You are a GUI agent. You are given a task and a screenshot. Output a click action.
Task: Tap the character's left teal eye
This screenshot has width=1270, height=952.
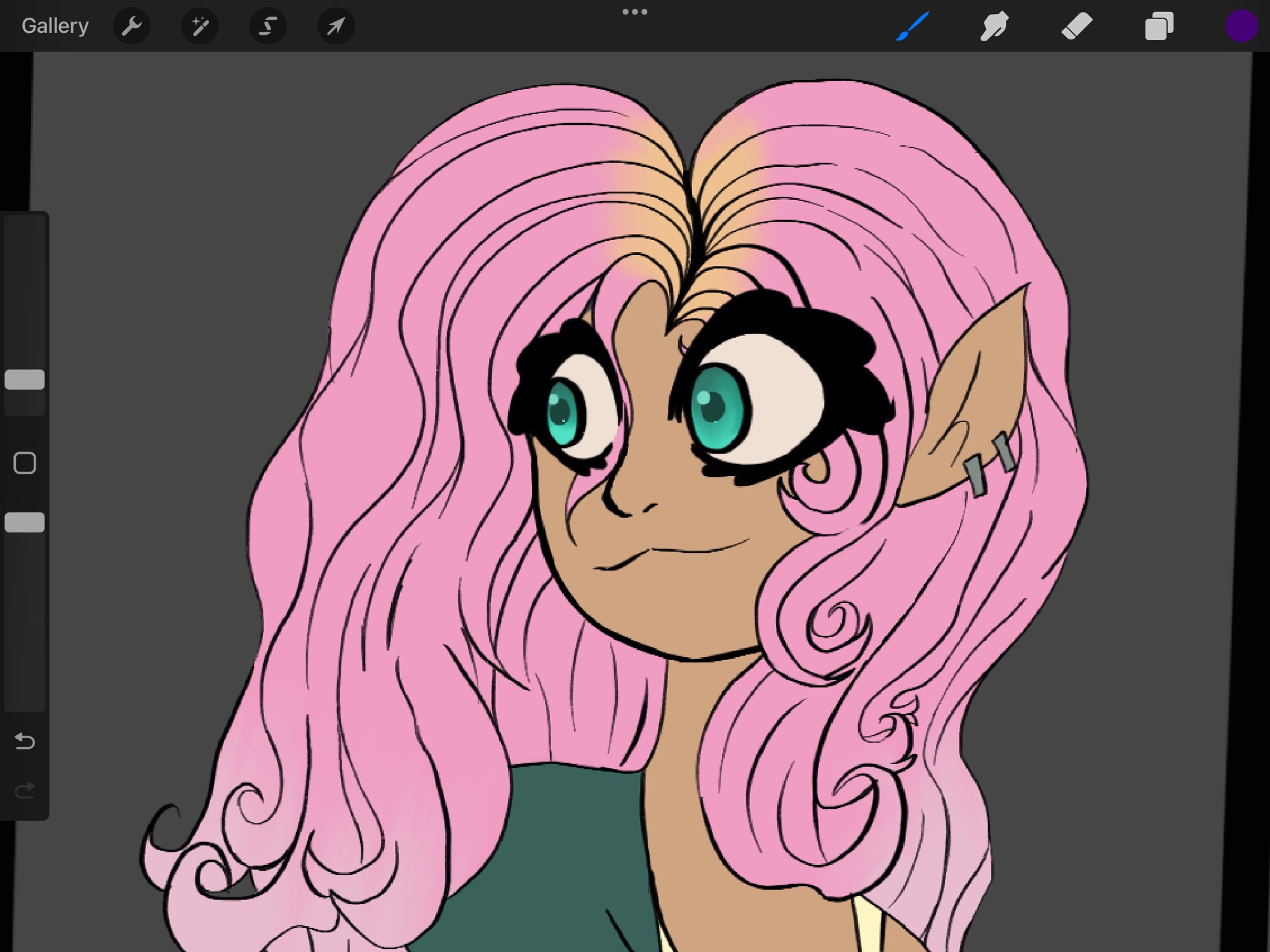[x=563, y=411]
